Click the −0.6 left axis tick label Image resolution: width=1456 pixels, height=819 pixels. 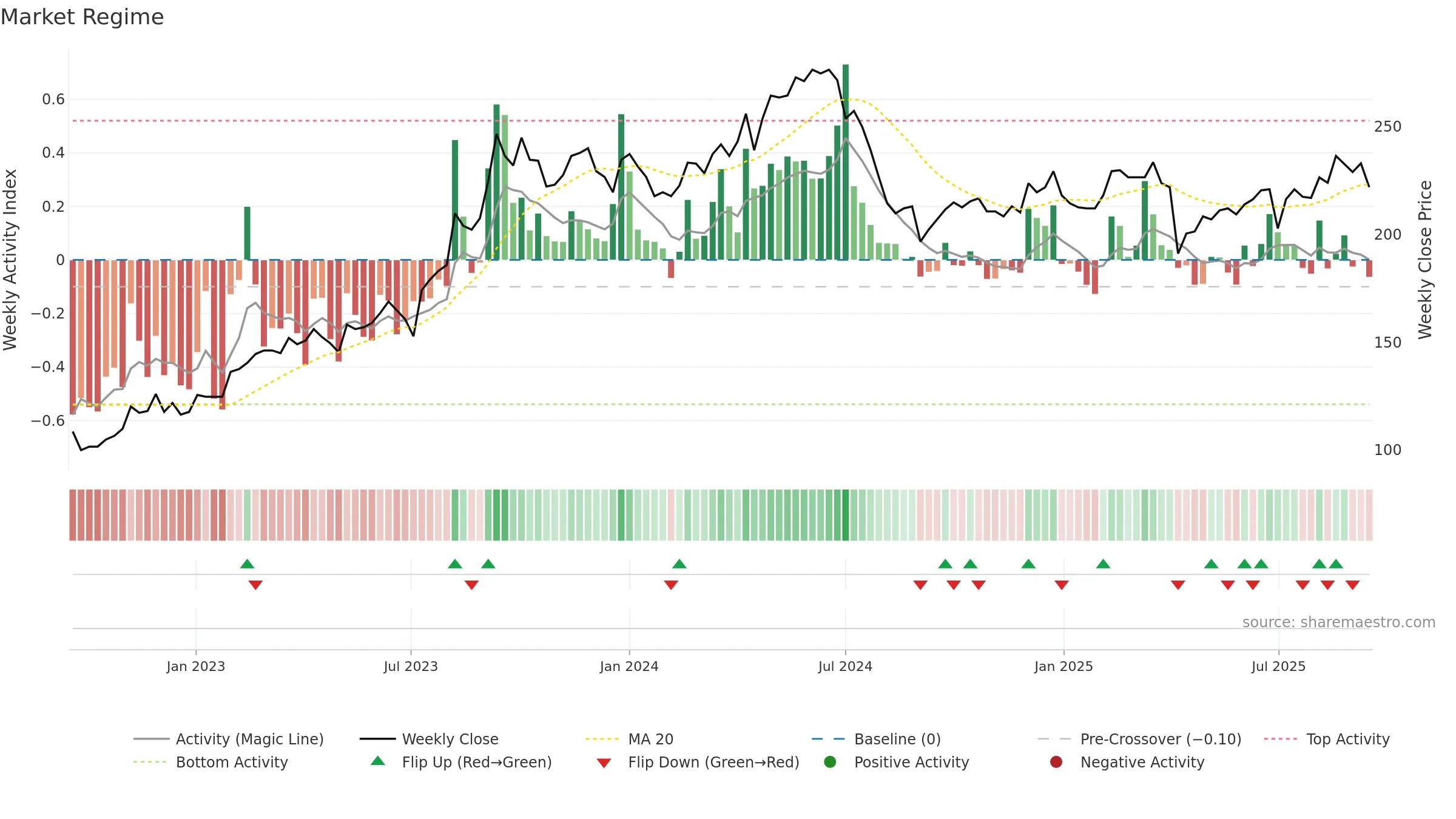tap(48, 420)
